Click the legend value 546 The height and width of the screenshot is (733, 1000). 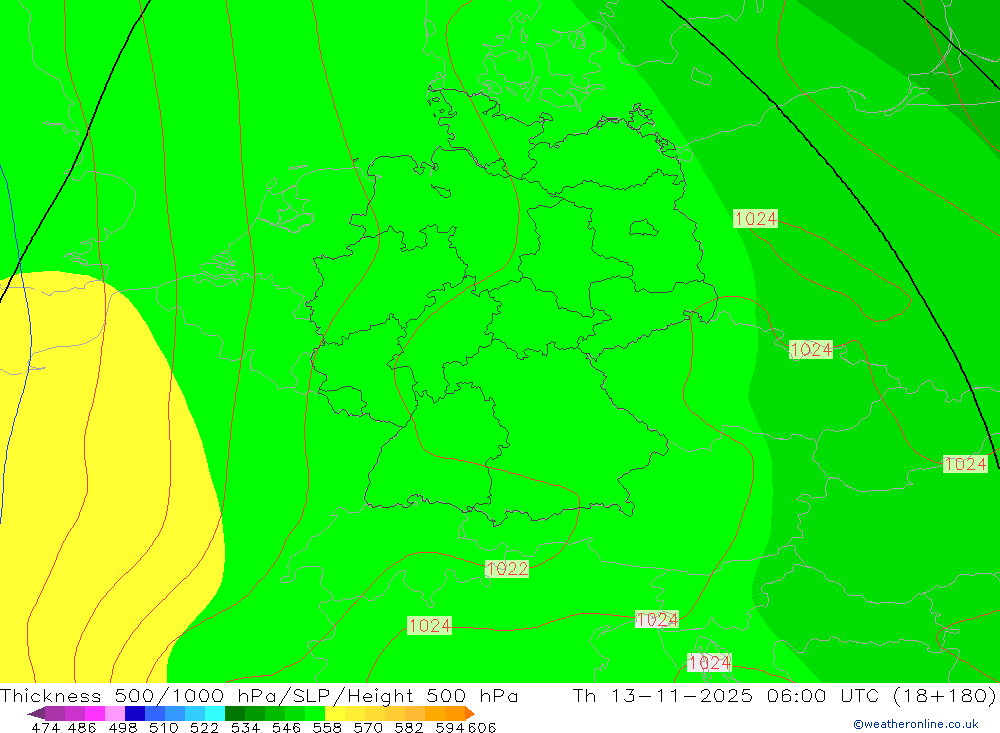(286, 727)
